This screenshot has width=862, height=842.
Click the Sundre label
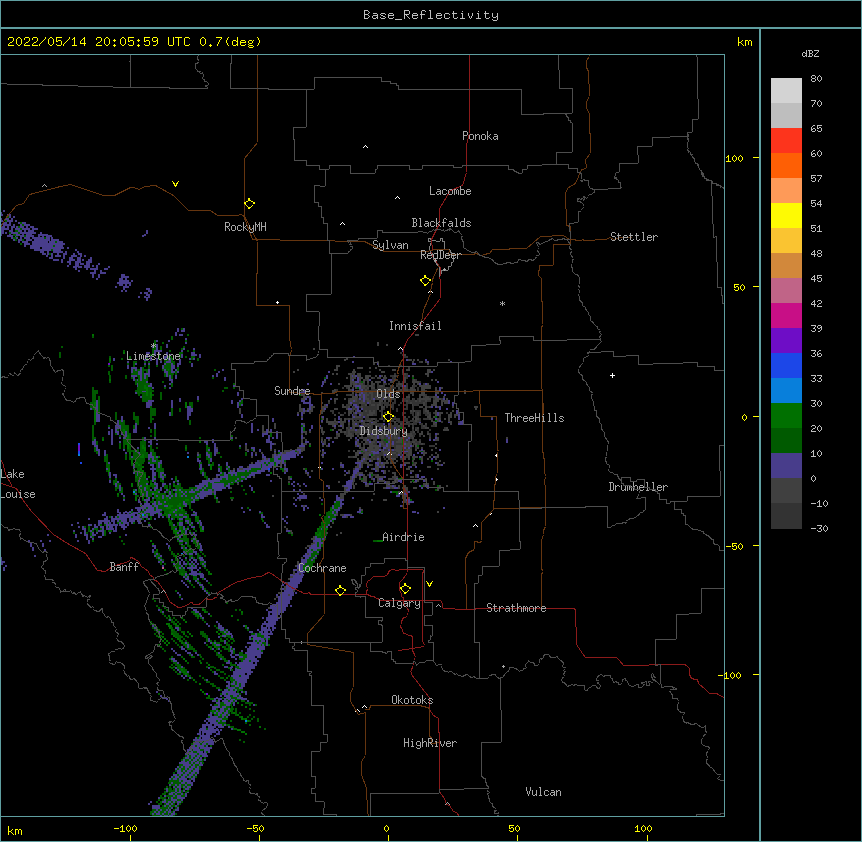(x=292, y=391)
